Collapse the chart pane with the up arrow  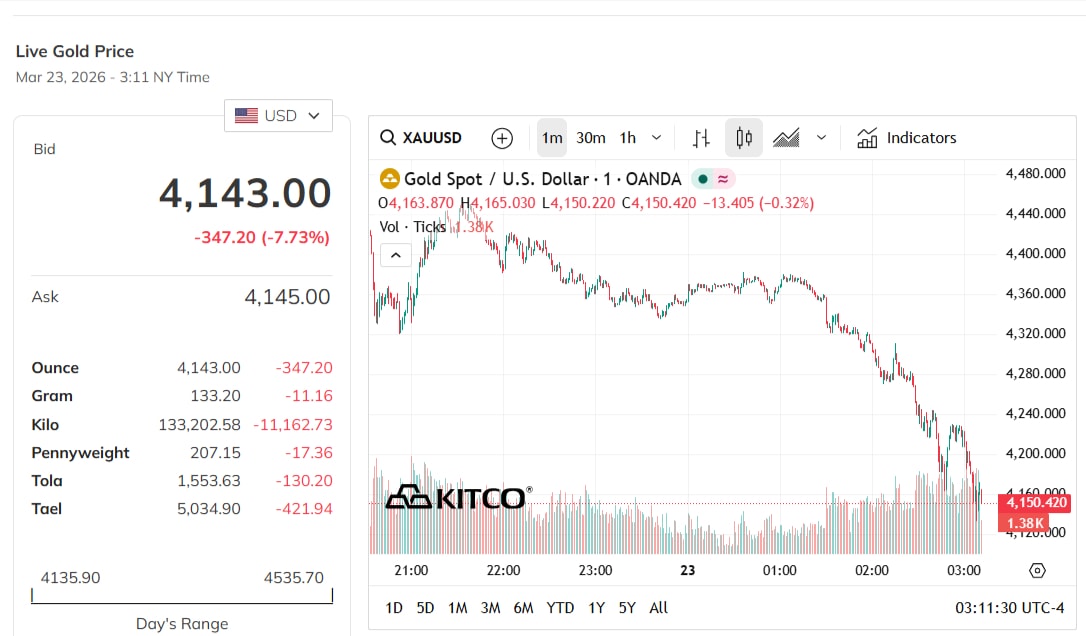point(396,255)
